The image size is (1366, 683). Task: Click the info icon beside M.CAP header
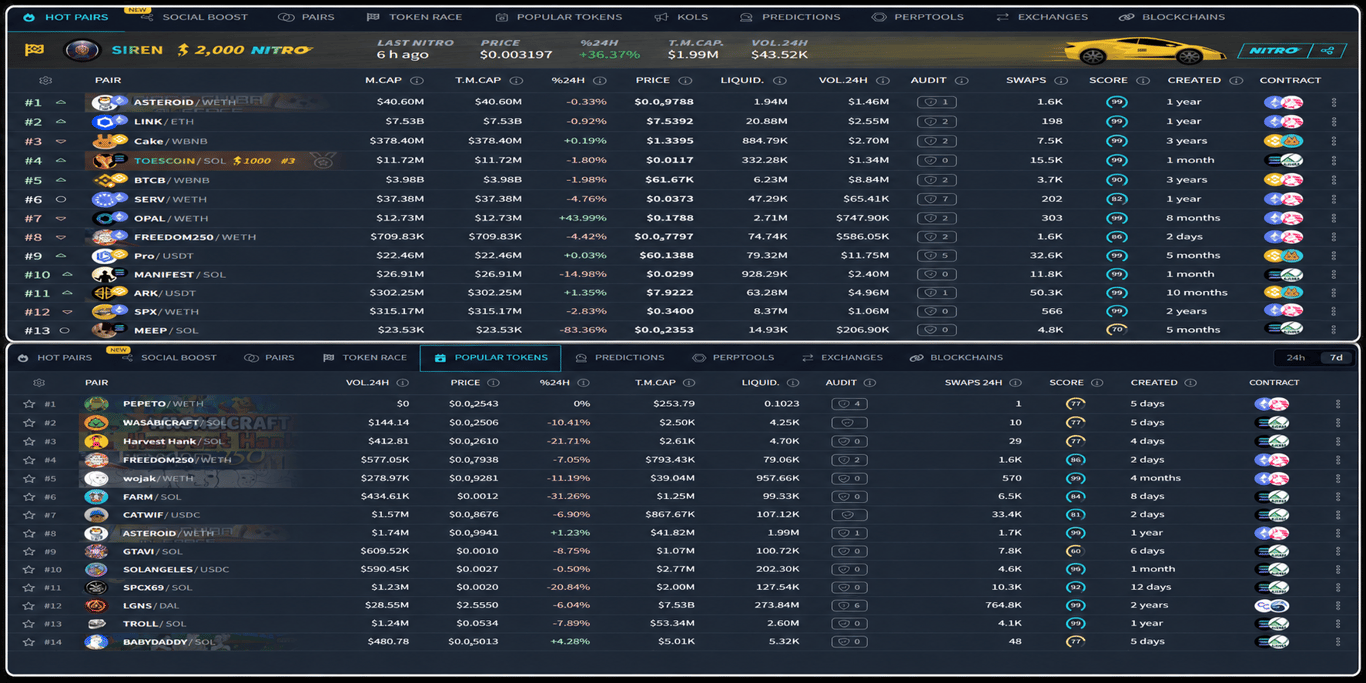[417, 80]
